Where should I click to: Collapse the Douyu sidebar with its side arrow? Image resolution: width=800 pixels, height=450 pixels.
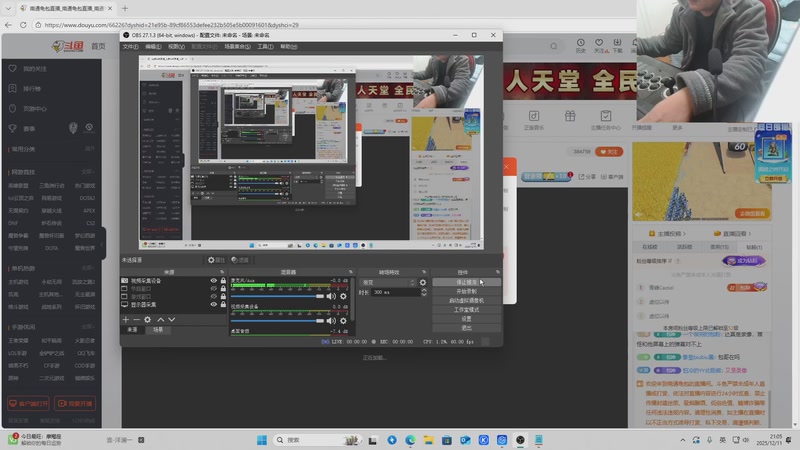(103, 244)
